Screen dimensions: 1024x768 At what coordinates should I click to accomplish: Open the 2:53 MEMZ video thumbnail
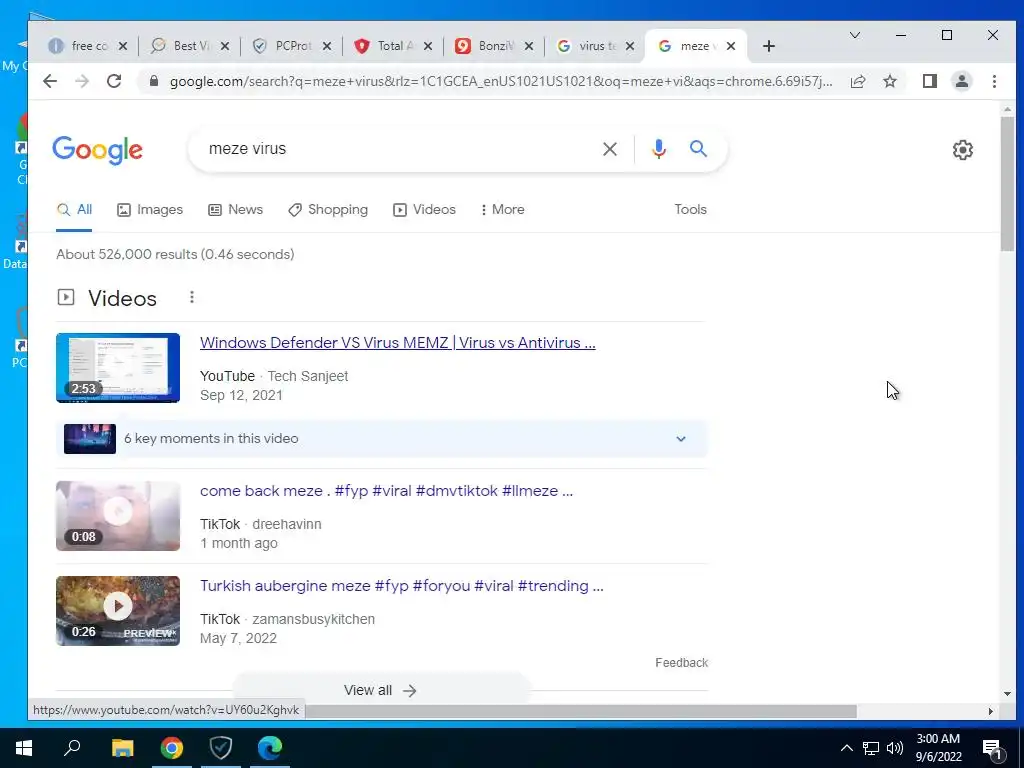[x=118, y=368]
